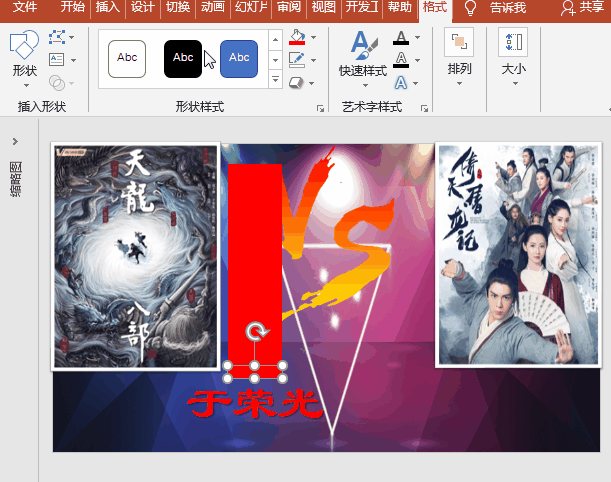The image size is (611, 482).
Task: Open Size (大小) menu
Action: point(514,57)
